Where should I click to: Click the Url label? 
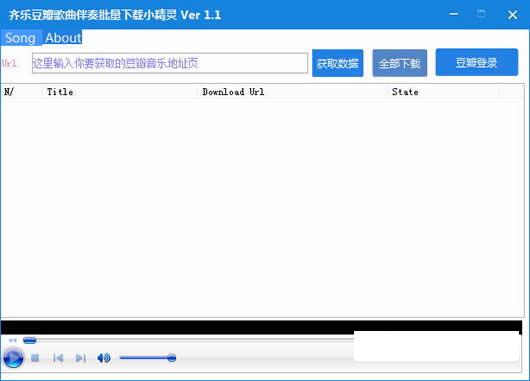point(9,63)
